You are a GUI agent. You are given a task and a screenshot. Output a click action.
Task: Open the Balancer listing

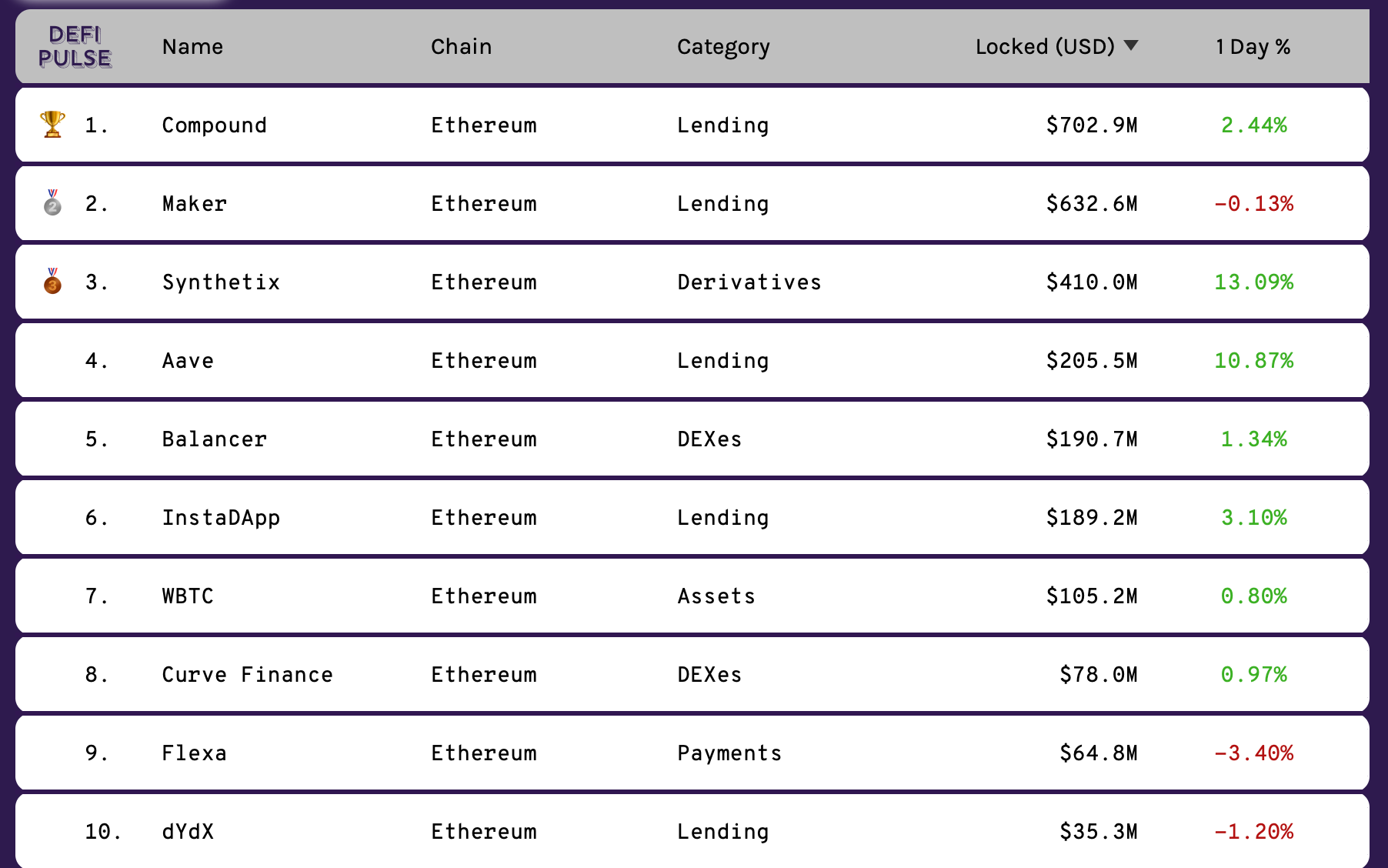point(214,439)
